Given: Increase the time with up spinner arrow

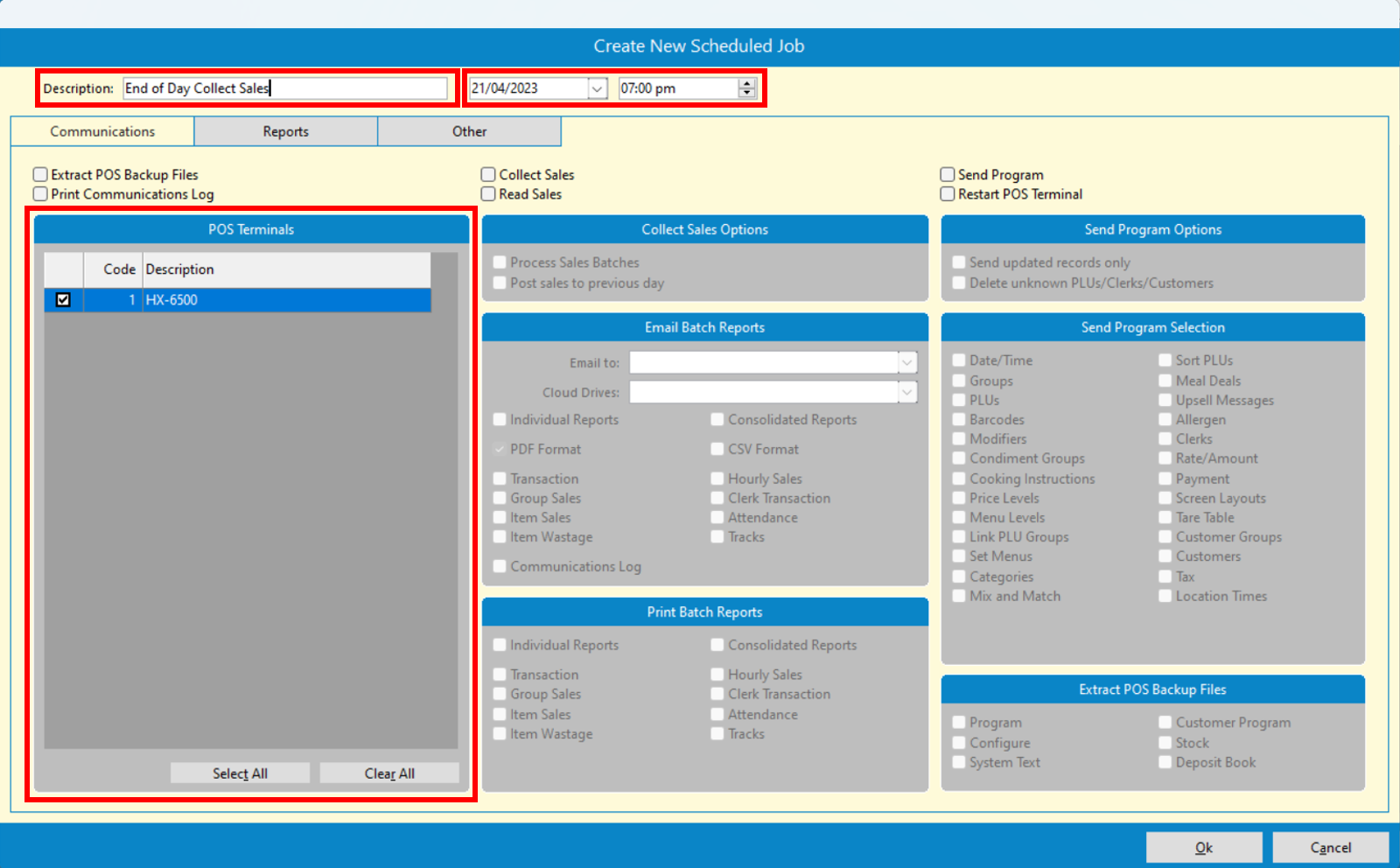Looking at the screenshot, I should tap(746, 84).
